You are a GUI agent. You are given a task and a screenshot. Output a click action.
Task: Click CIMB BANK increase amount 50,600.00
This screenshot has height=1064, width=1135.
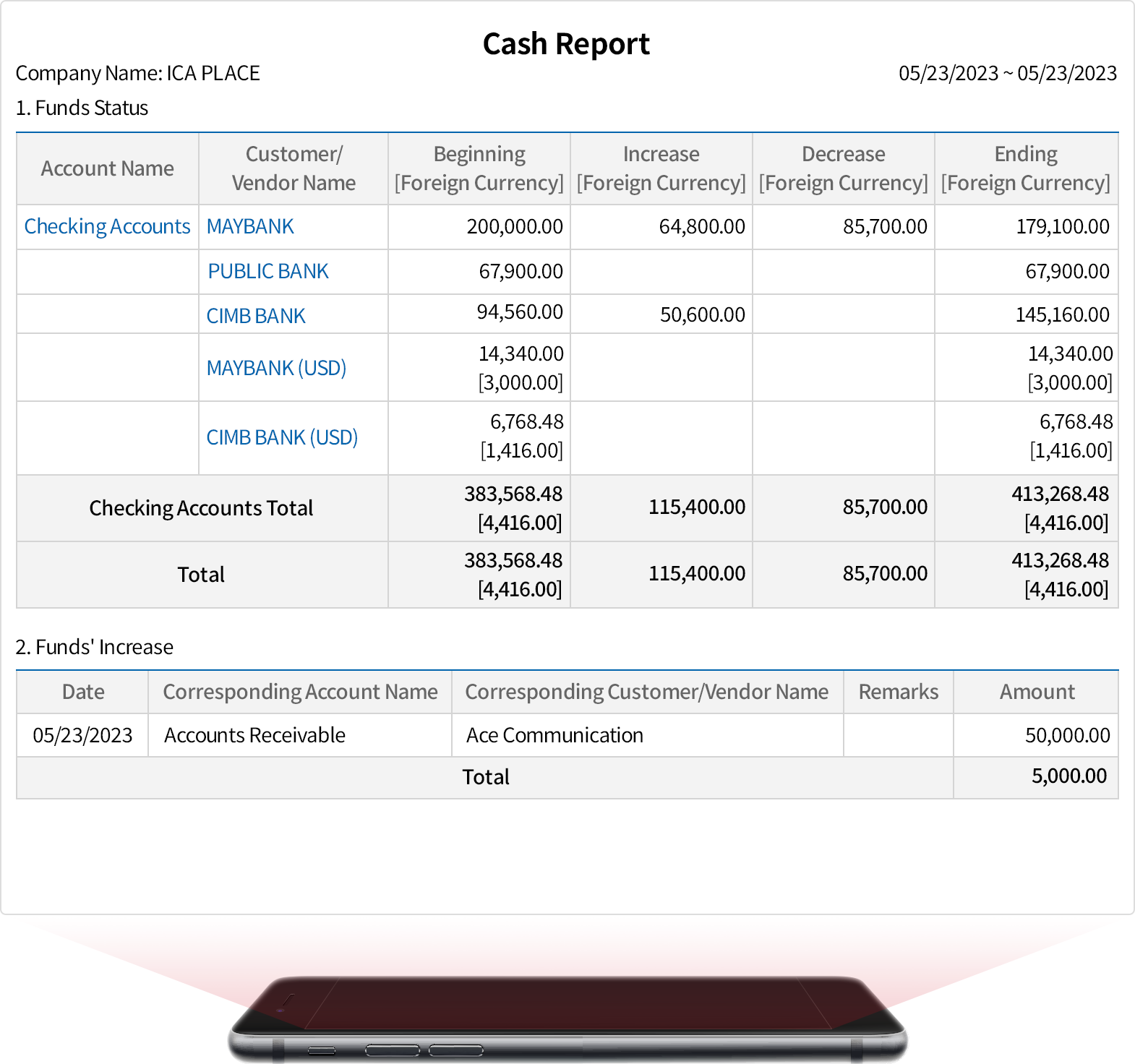coord(702,314)
